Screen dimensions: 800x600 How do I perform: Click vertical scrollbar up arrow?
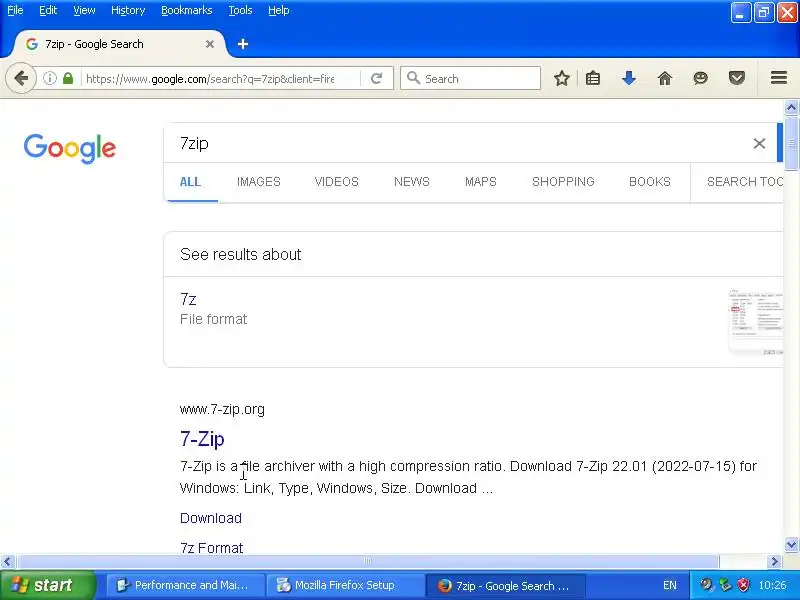pos(791,107)
